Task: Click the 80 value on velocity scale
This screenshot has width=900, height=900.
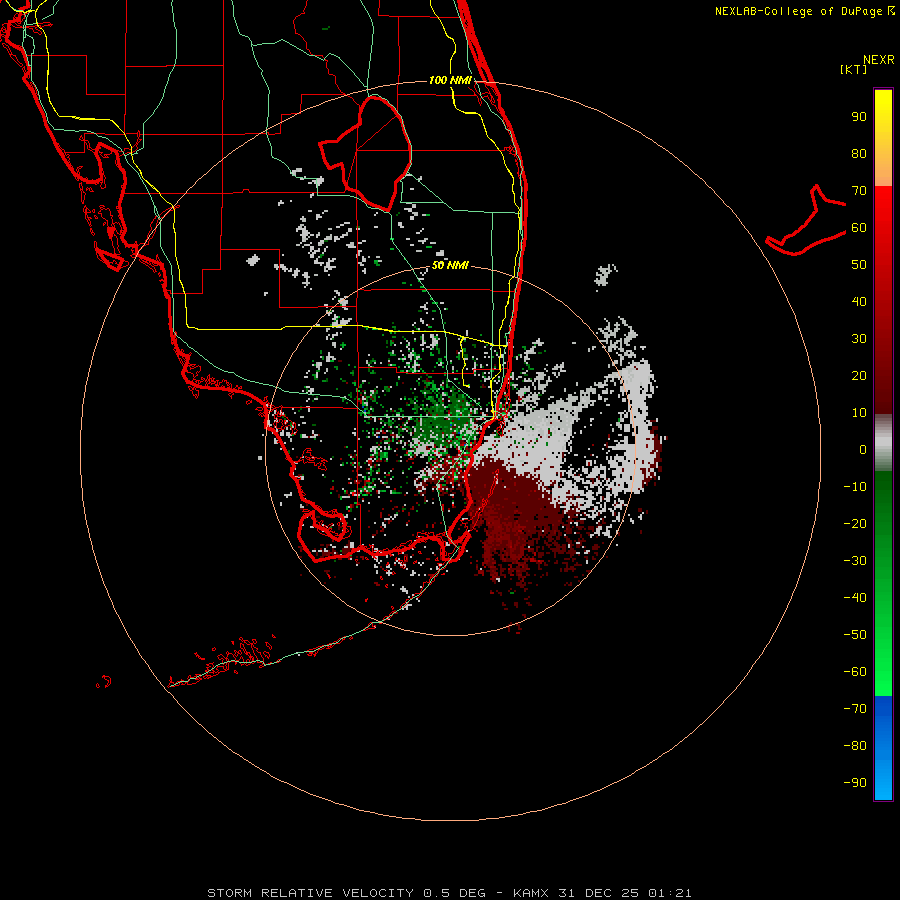Action: [x=859, y=153]
